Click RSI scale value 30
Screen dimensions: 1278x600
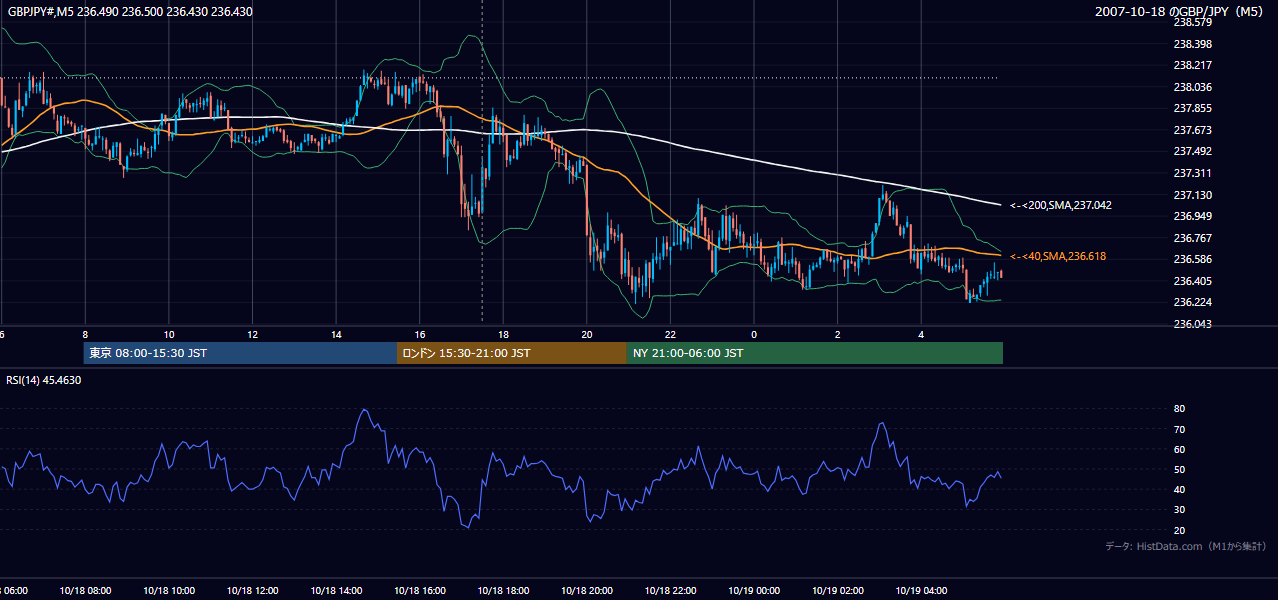pyautogui.click(x=1179, y=509)
